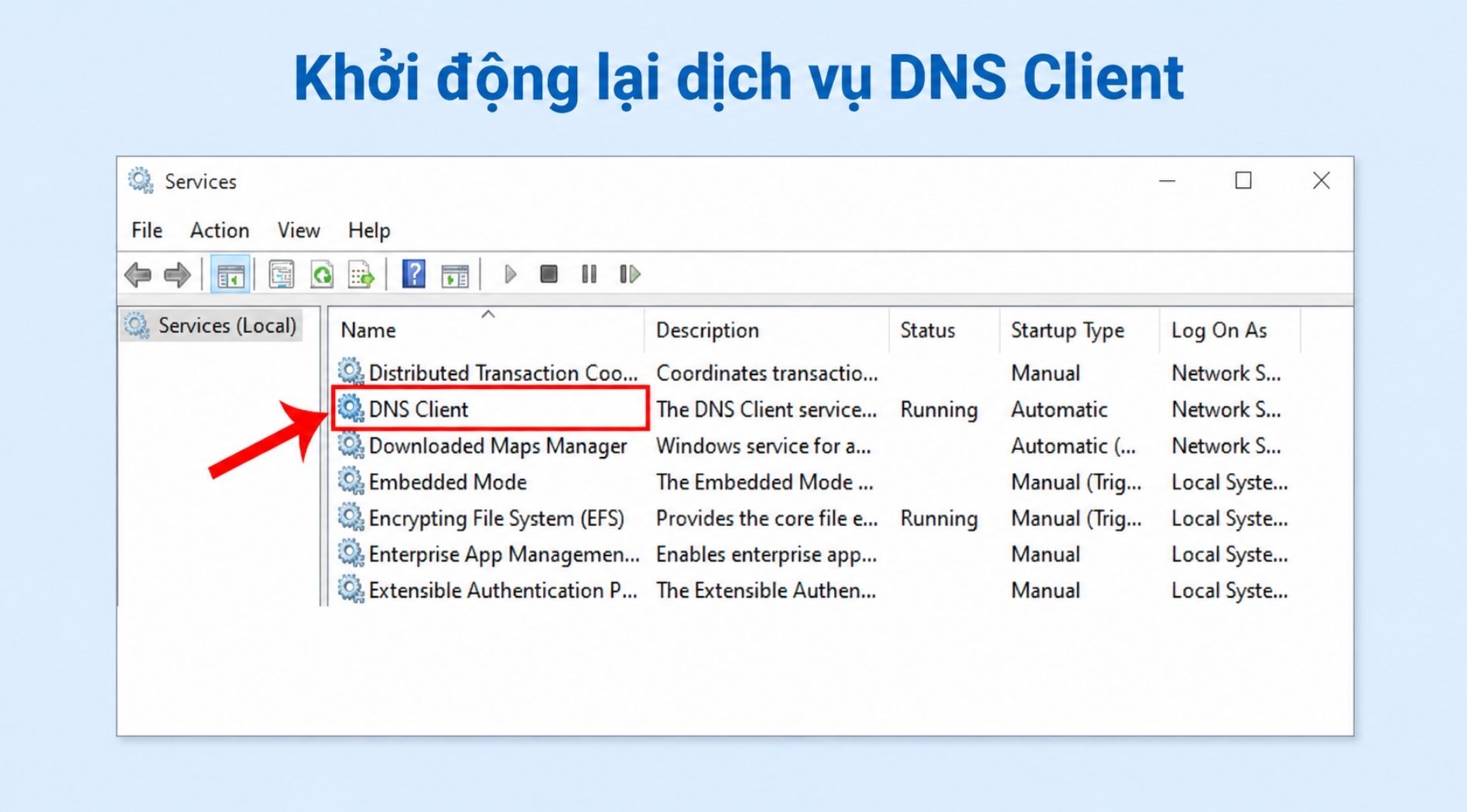
Task: Click Automatic startup type of DNS Client
Action: 1059,409
